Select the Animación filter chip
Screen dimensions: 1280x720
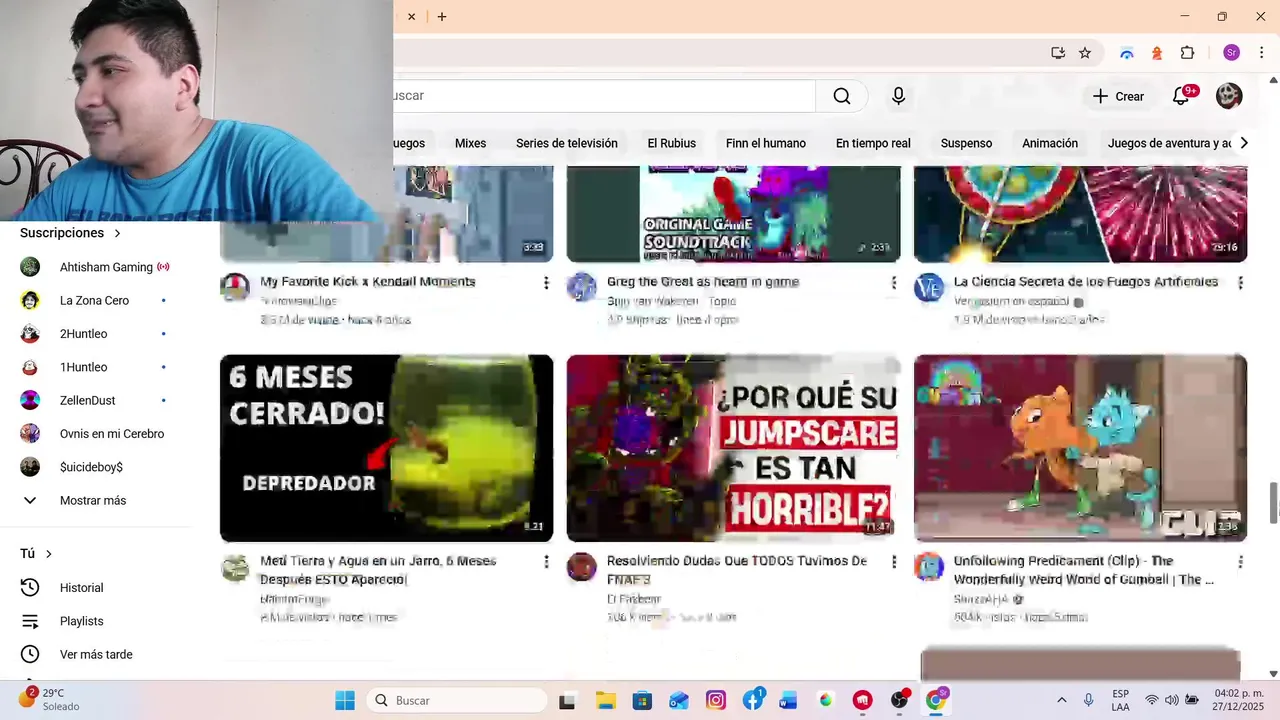1050,143
